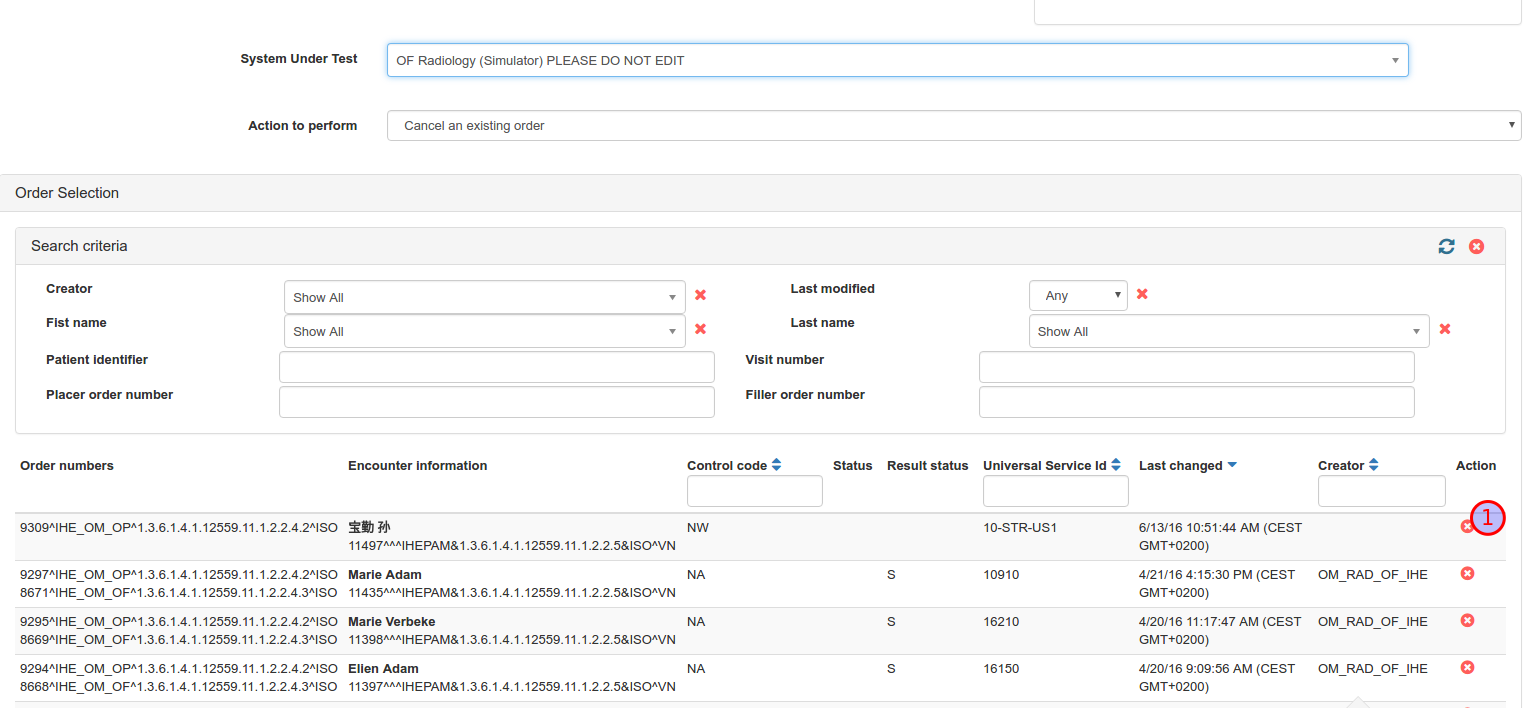Open the Action to perform dropdown
The width and height of the screenshot is (1532, 708).
pos(953,126)
